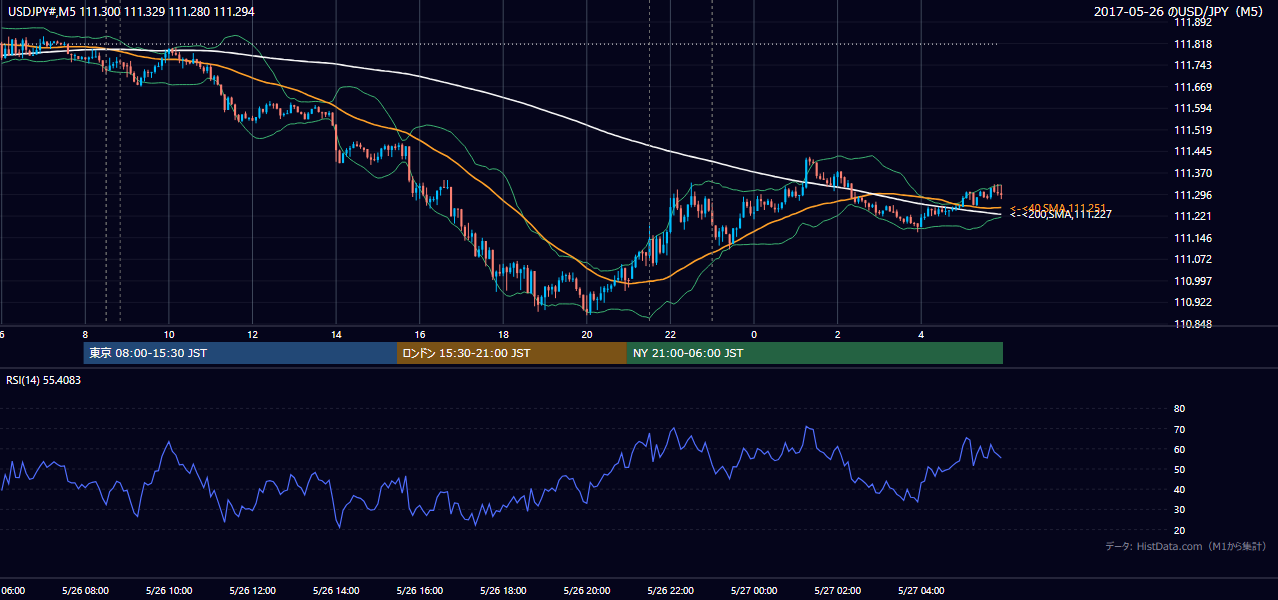Image resolution: width=1278 pixels, height=600 pixels.
Task: Click the bottom time label 5/26 22:00
Action: [671, 591]
